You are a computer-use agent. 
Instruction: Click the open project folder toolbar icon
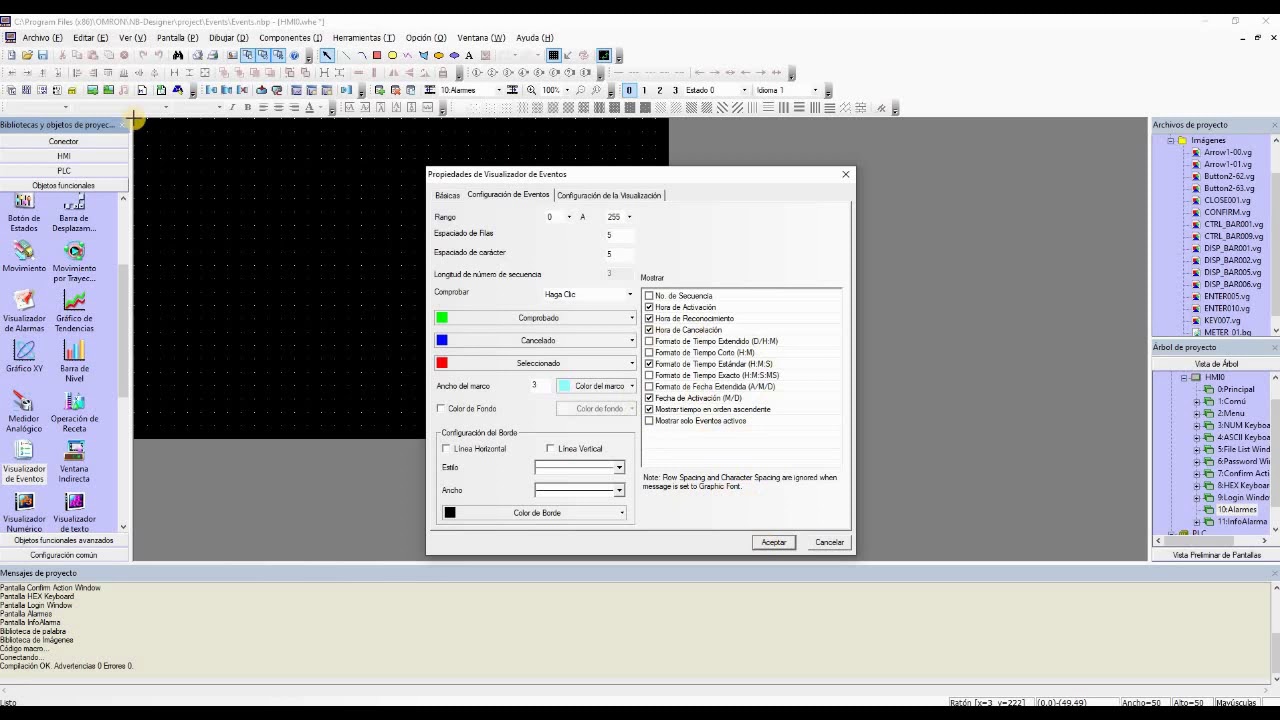point(27,56)
